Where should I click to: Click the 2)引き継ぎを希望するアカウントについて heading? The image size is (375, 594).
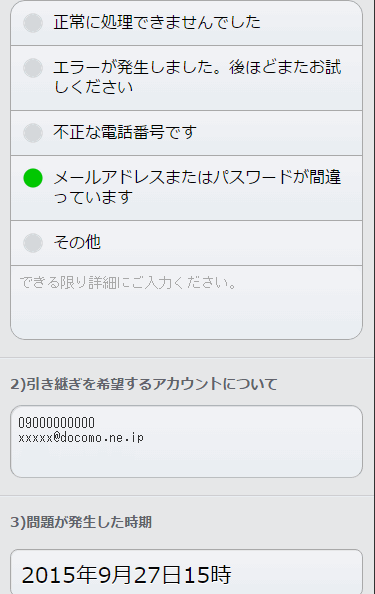[x=144, y=384]
